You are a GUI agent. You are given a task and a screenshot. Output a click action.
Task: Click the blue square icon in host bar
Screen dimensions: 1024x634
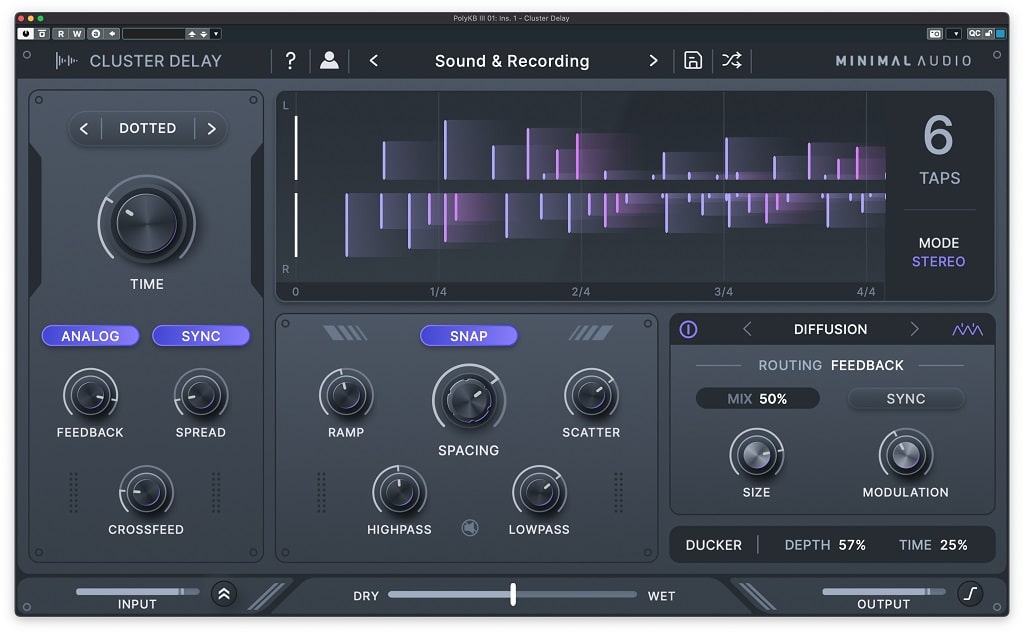coord(1000,33)
